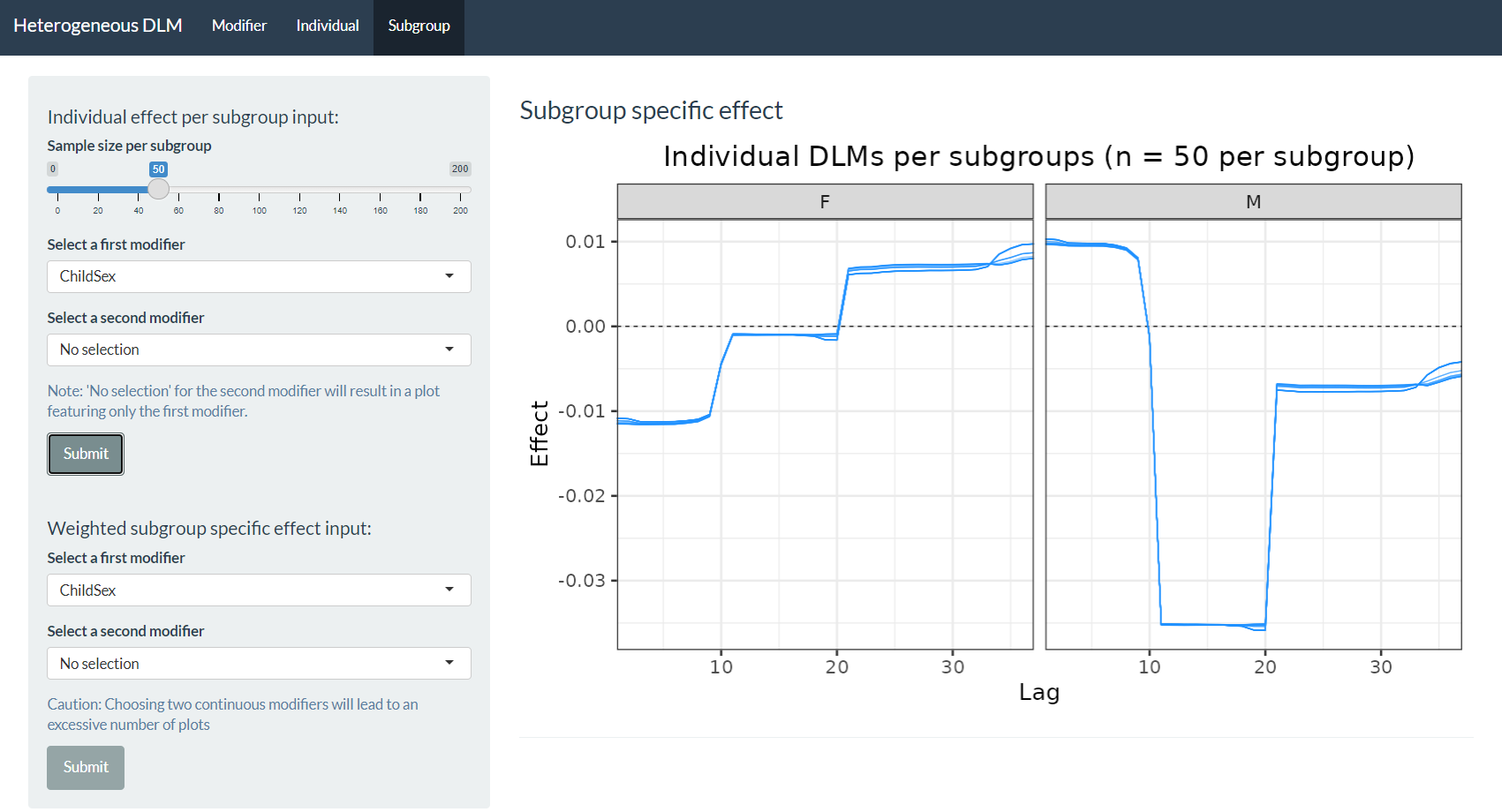
Task: Click the 160 tick on sample size slider
Action: click(x=380, y=190)
